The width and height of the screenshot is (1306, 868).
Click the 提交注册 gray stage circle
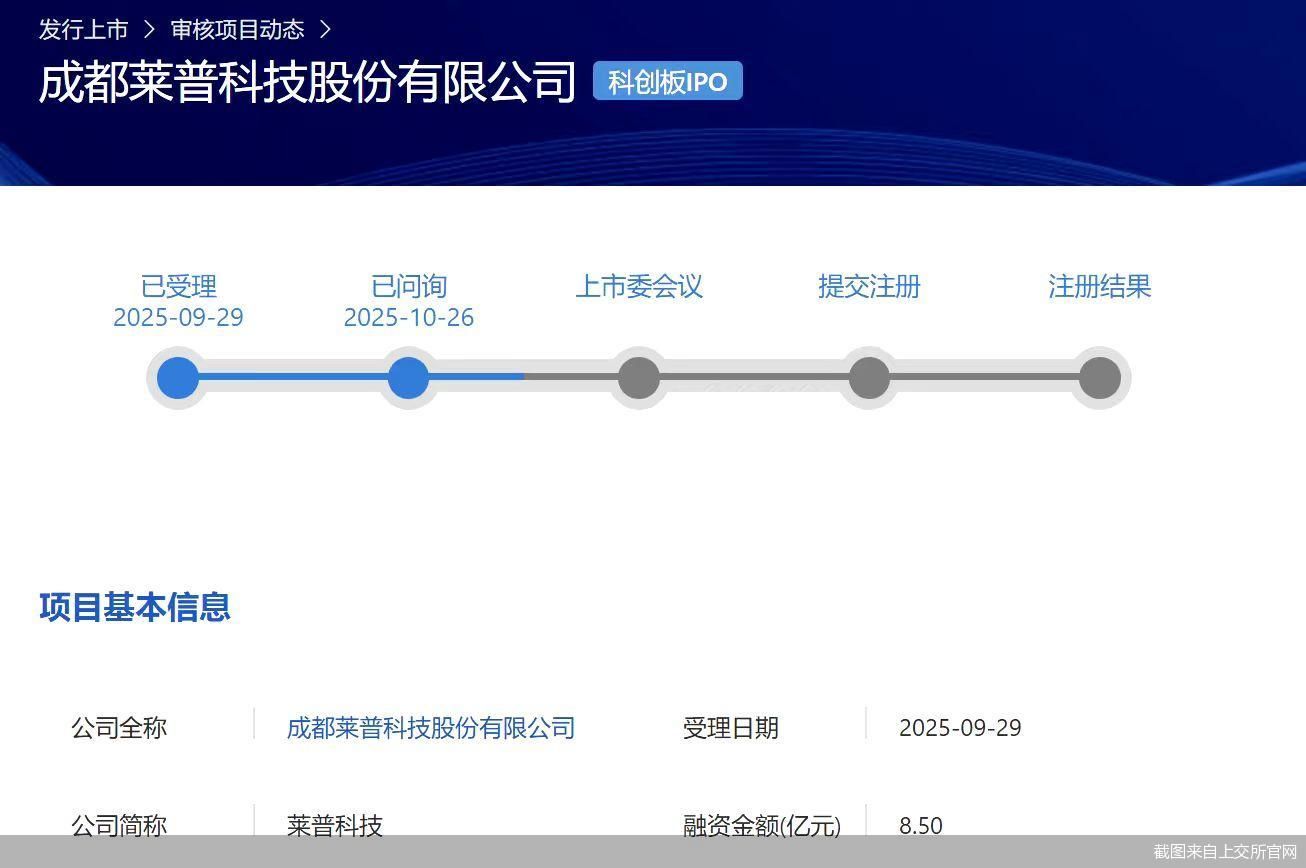868,377
